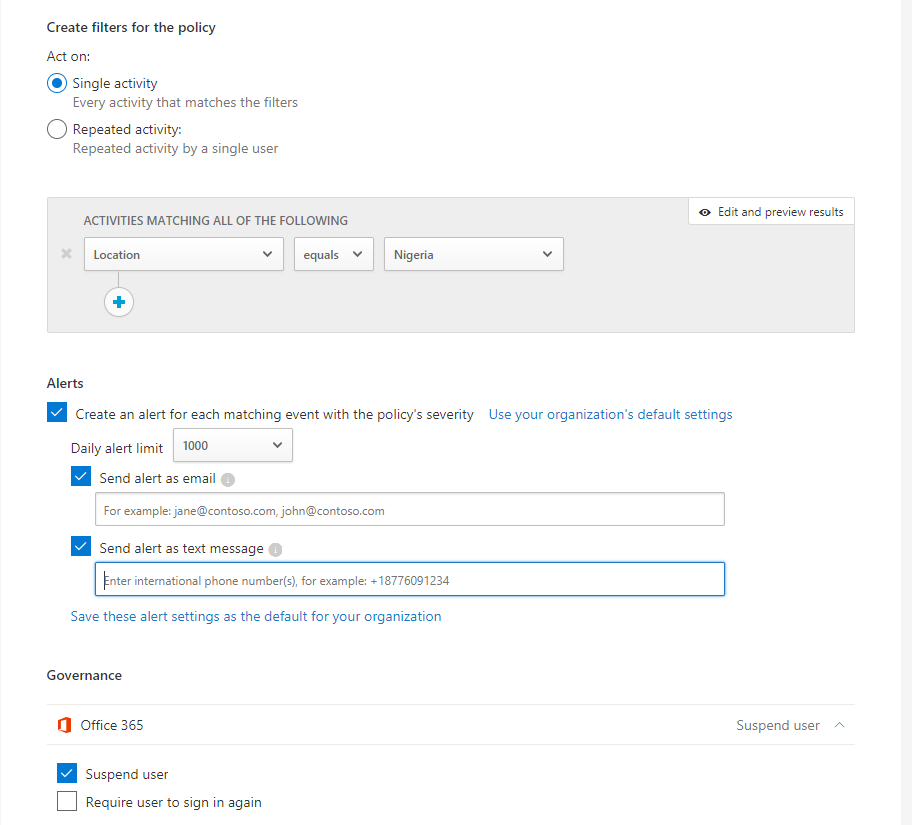
Task: Open Use your organization's default settings link
Action: (610, 414)
